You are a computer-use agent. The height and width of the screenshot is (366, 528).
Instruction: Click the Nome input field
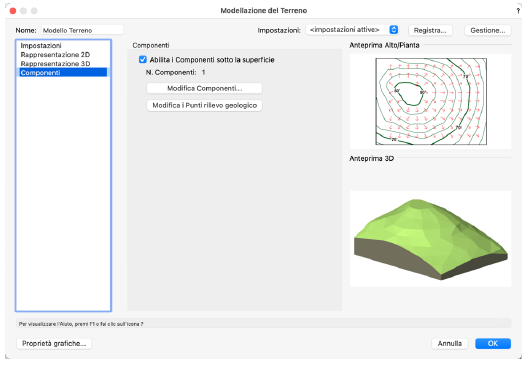click(82, 30)
